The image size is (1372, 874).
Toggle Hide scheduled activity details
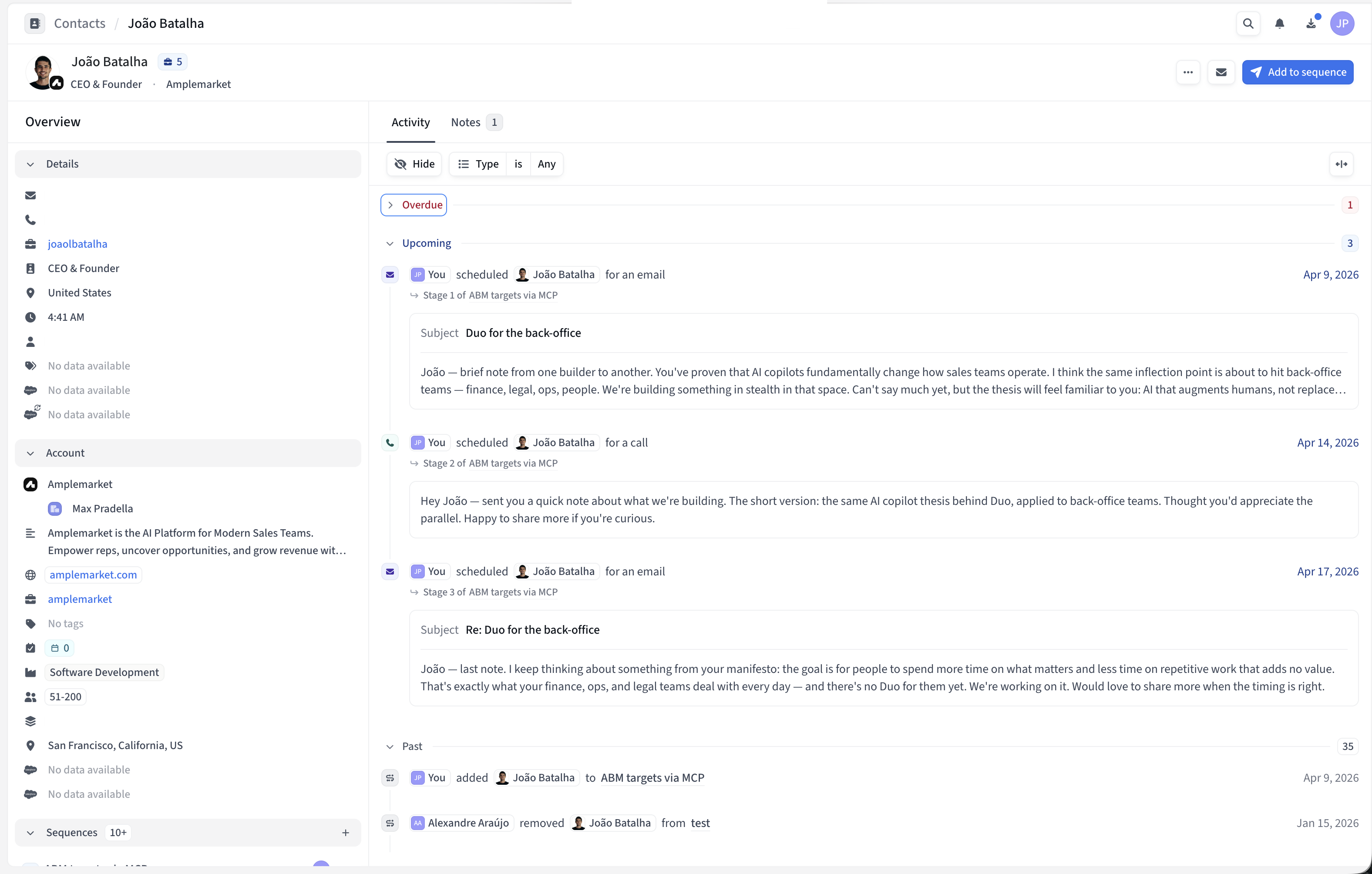[x=414, y=164]
